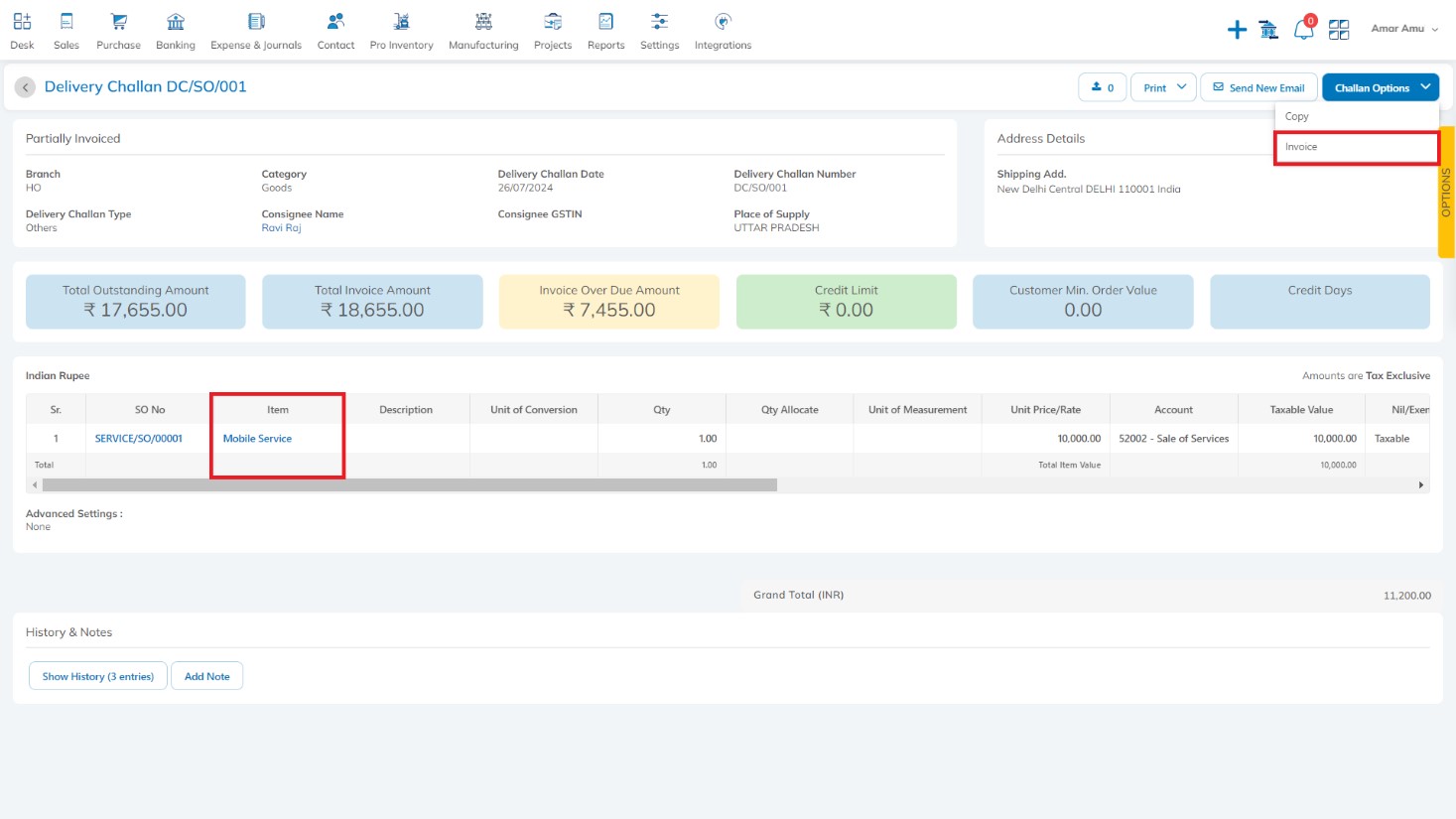Open the Sales module icon
Image resolution: width=1456 pixels, height=819 pixels.
click(x=66, y=21)
